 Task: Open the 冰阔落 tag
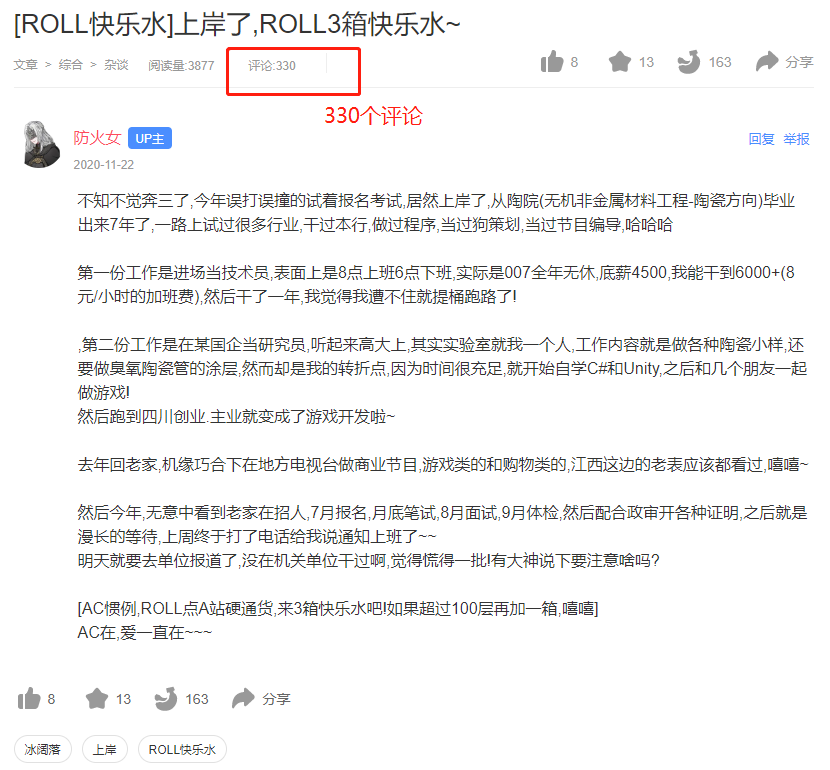(43, 749)
